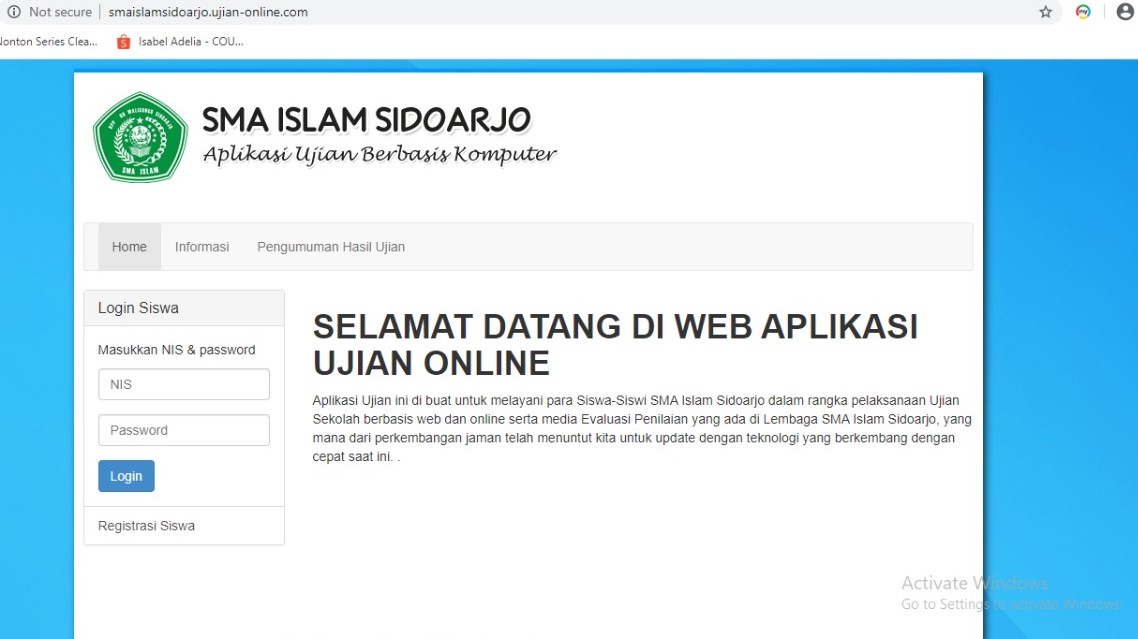Click the SMA Islam Sidoarjo school logo
Image resolution: width=1138 pixels, height=639 pixels.
(x=140, y=137)
